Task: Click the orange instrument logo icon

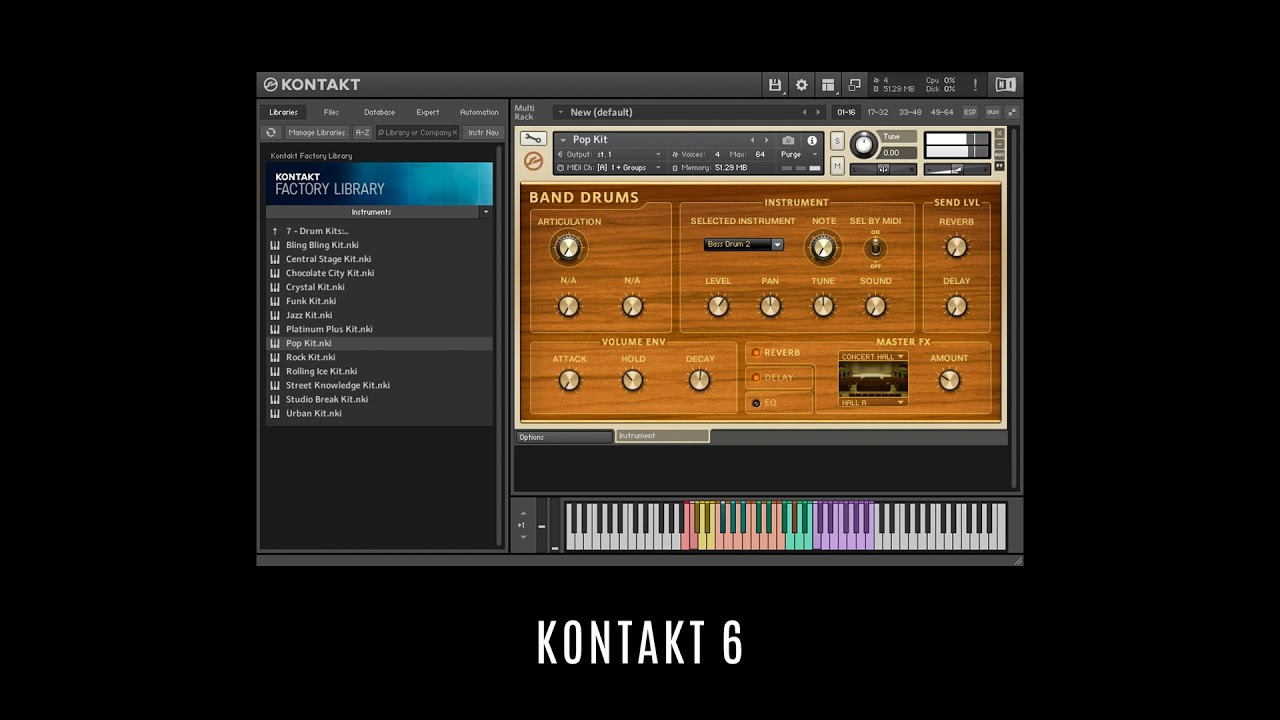Action: click(x=534, y=161)
